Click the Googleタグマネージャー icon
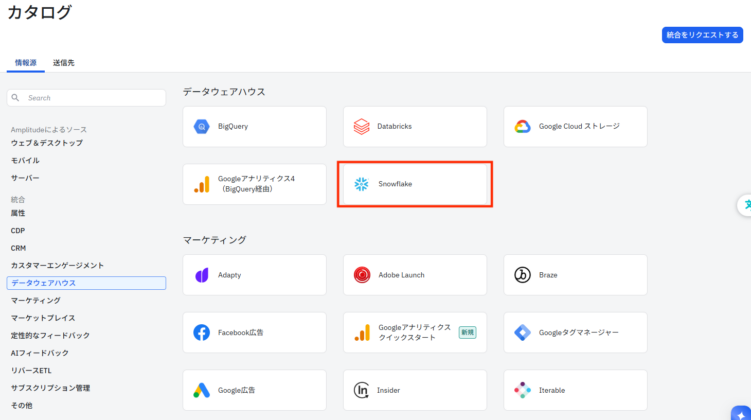 tap(522, 332)
